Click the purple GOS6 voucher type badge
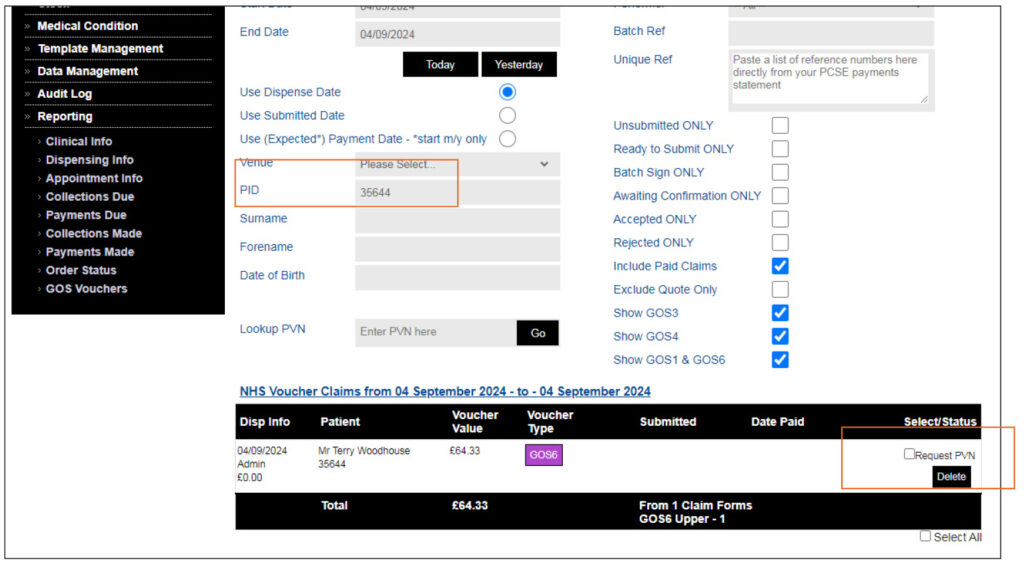Screen dimensions: 1024x571 [544, 455]
